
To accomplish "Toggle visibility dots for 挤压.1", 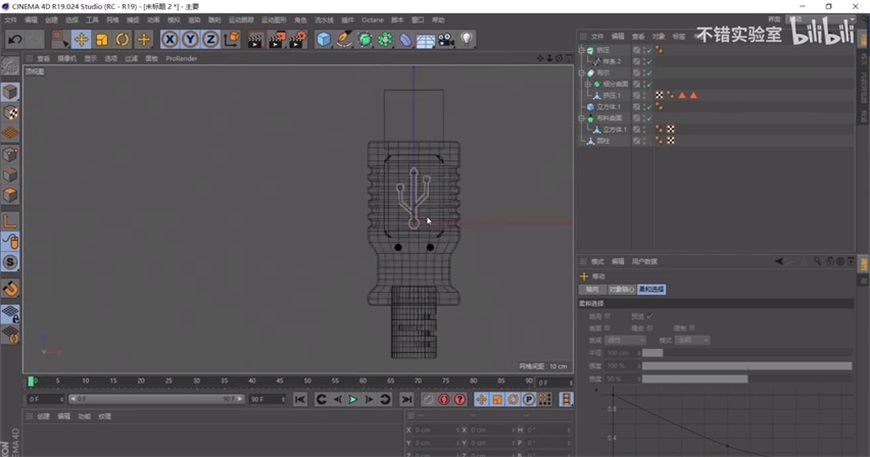I will click(x=644, y=95).
